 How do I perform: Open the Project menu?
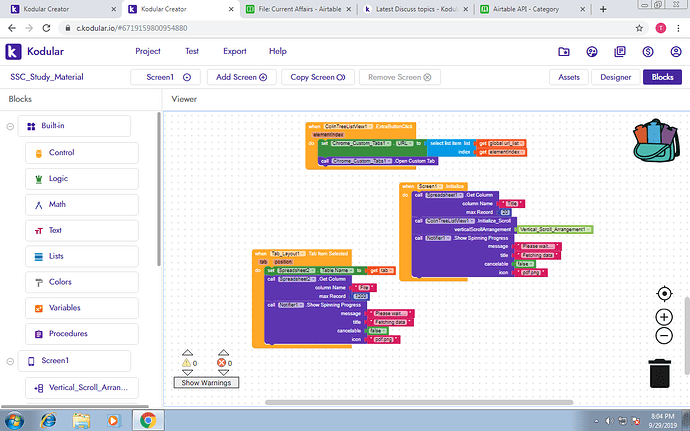point(148,51)
